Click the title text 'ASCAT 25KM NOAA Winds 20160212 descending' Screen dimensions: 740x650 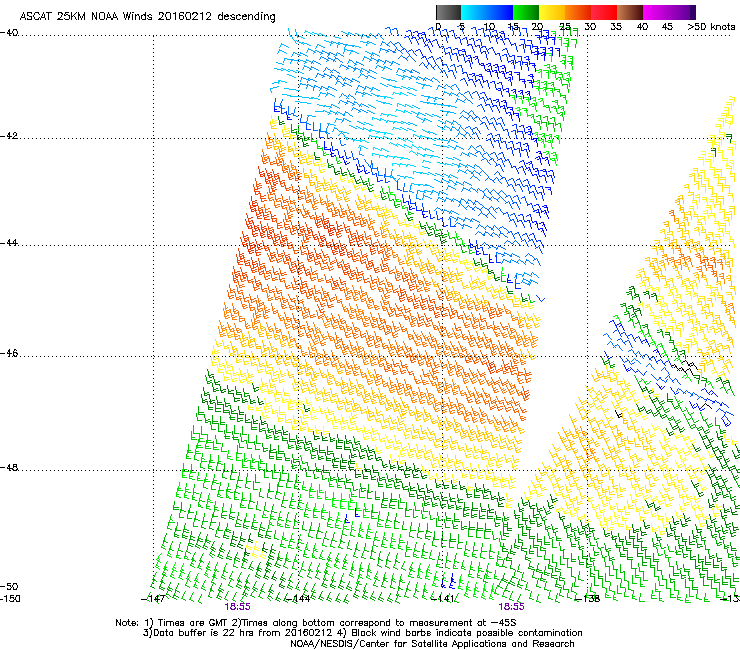coord(147,16)
